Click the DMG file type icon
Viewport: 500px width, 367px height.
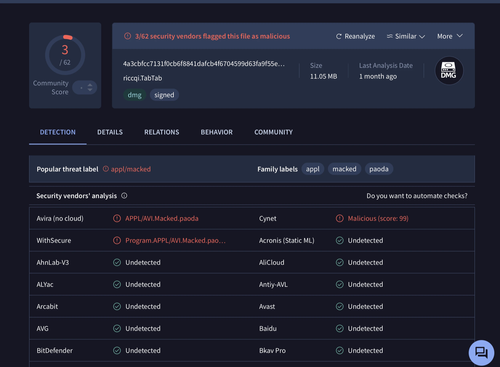coord(449,70)
